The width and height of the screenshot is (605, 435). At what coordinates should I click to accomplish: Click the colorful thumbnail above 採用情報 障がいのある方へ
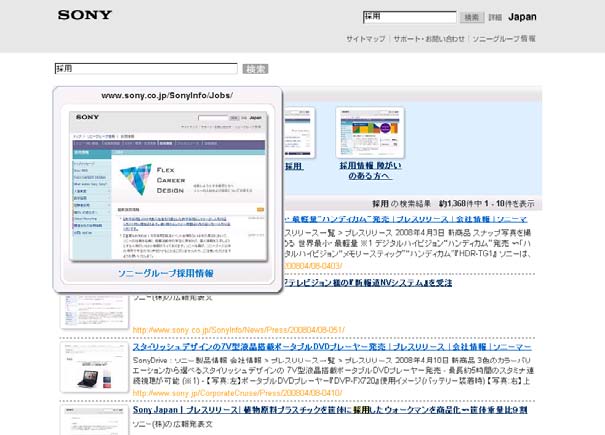[370, 132]
